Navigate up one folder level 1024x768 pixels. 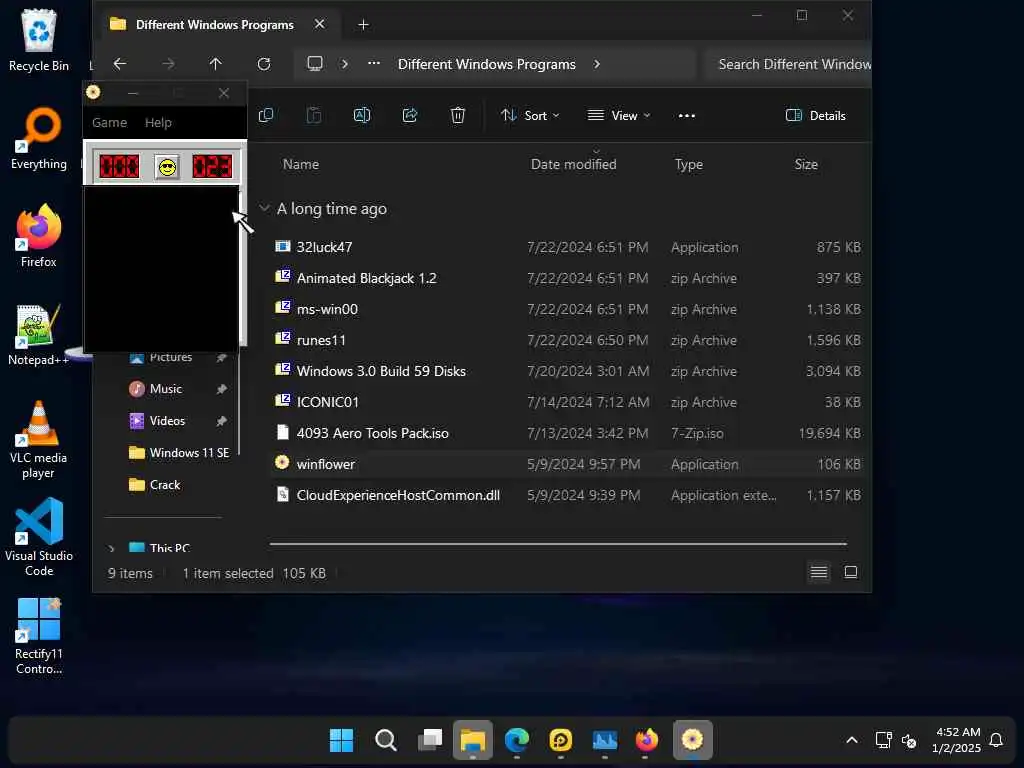216,64
